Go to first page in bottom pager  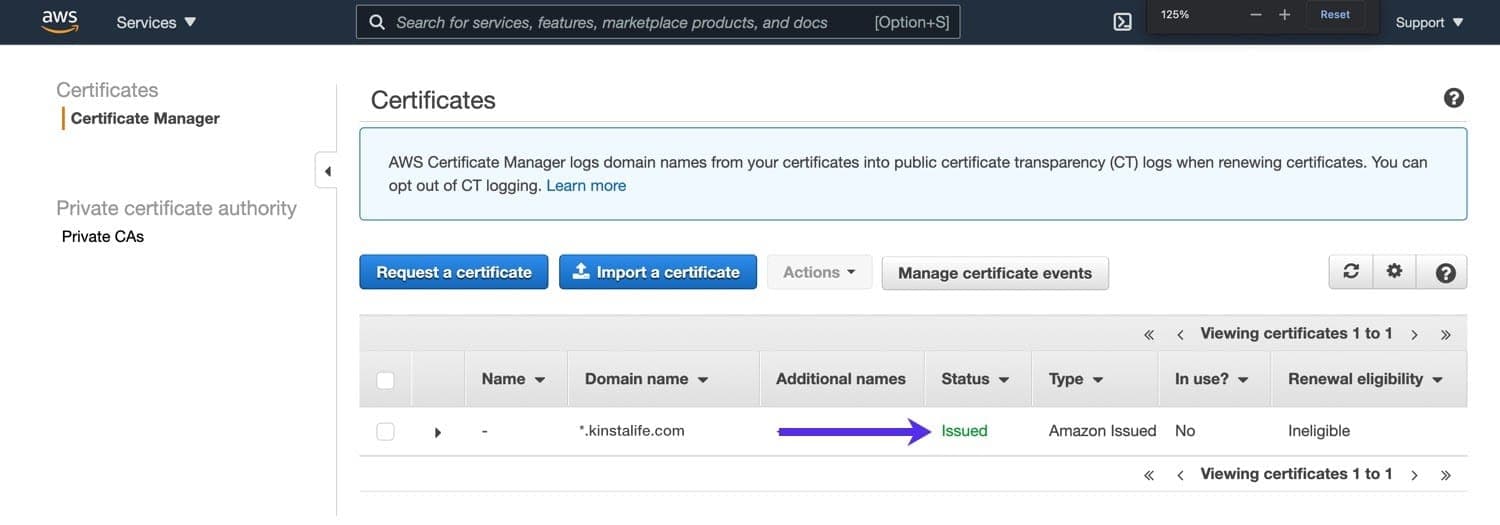point(1149,474)
